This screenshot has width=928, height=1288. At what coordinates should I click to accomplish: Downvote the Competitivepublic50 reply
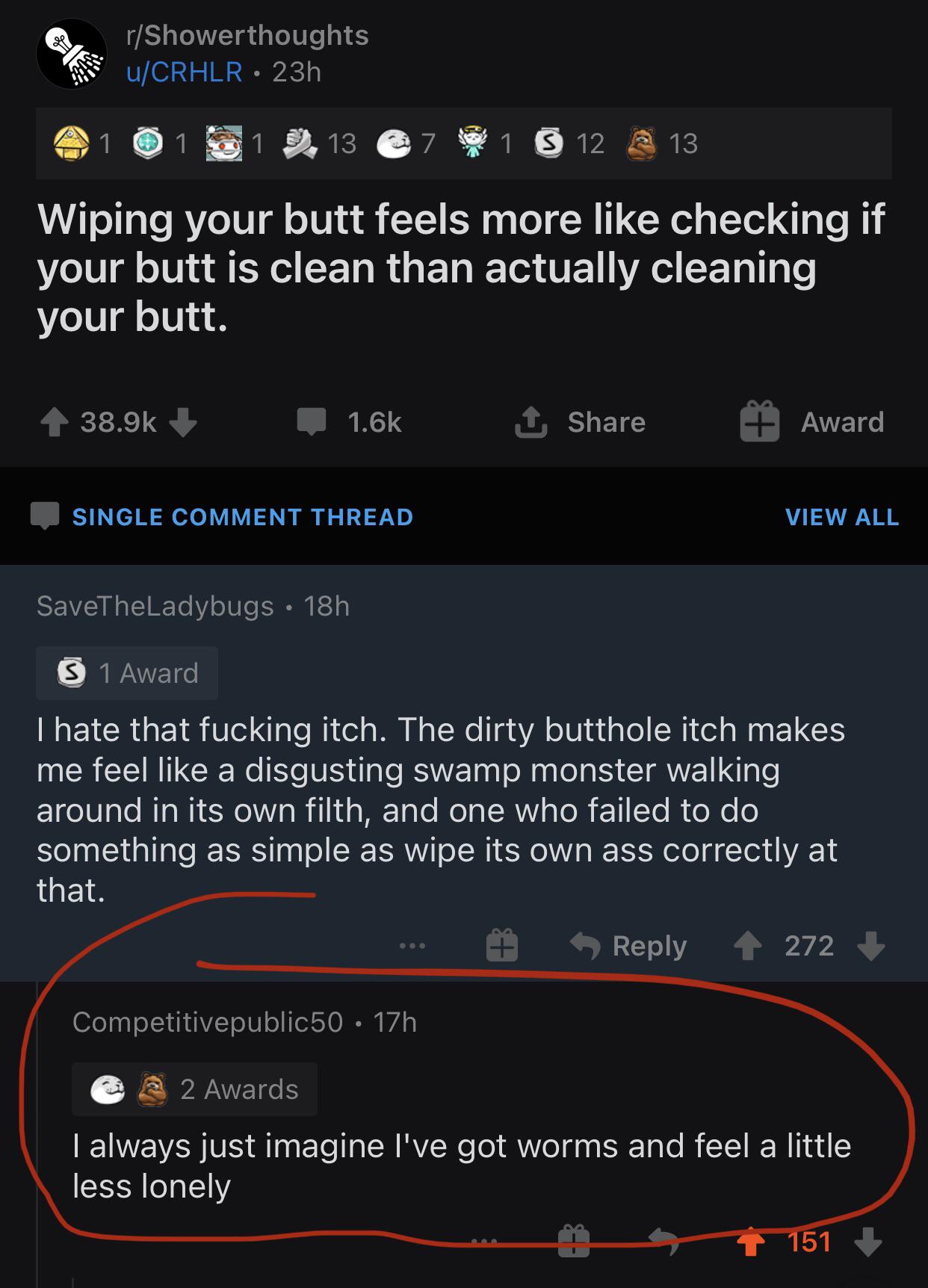[x=868, y=1242]
